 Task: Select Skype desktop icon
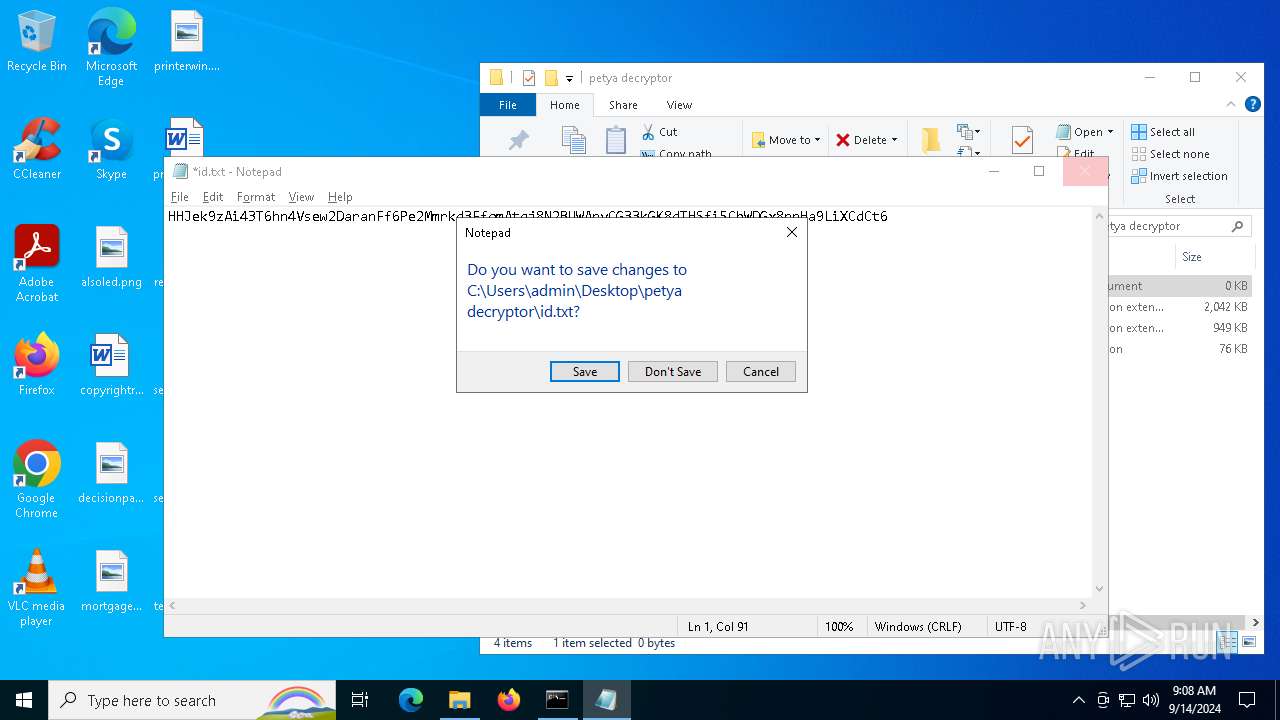coord(111,149)
